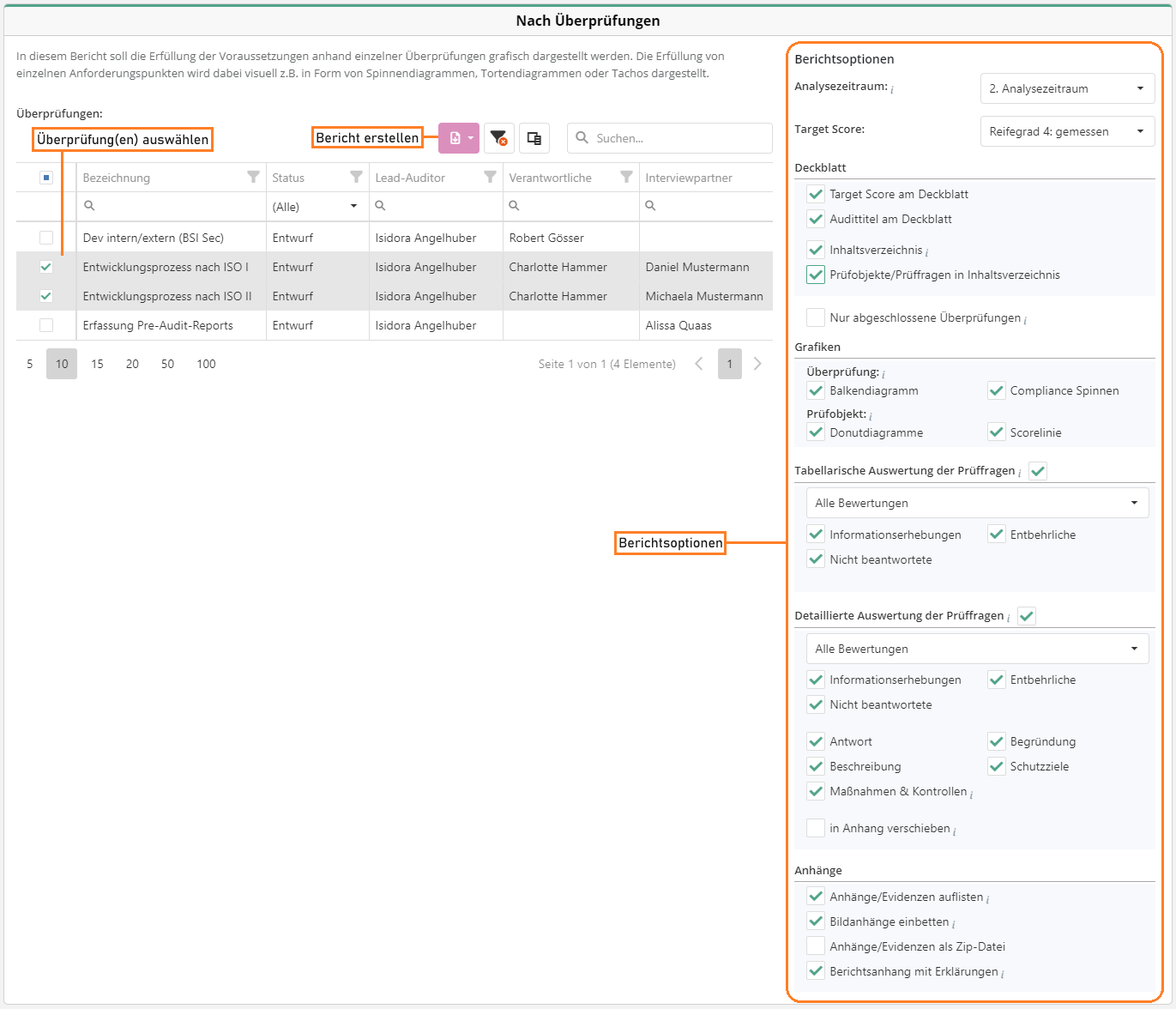This screenshot has width=1176, height=1009.
Task: Open the Status column filter funnel
Action: (356, 177)
